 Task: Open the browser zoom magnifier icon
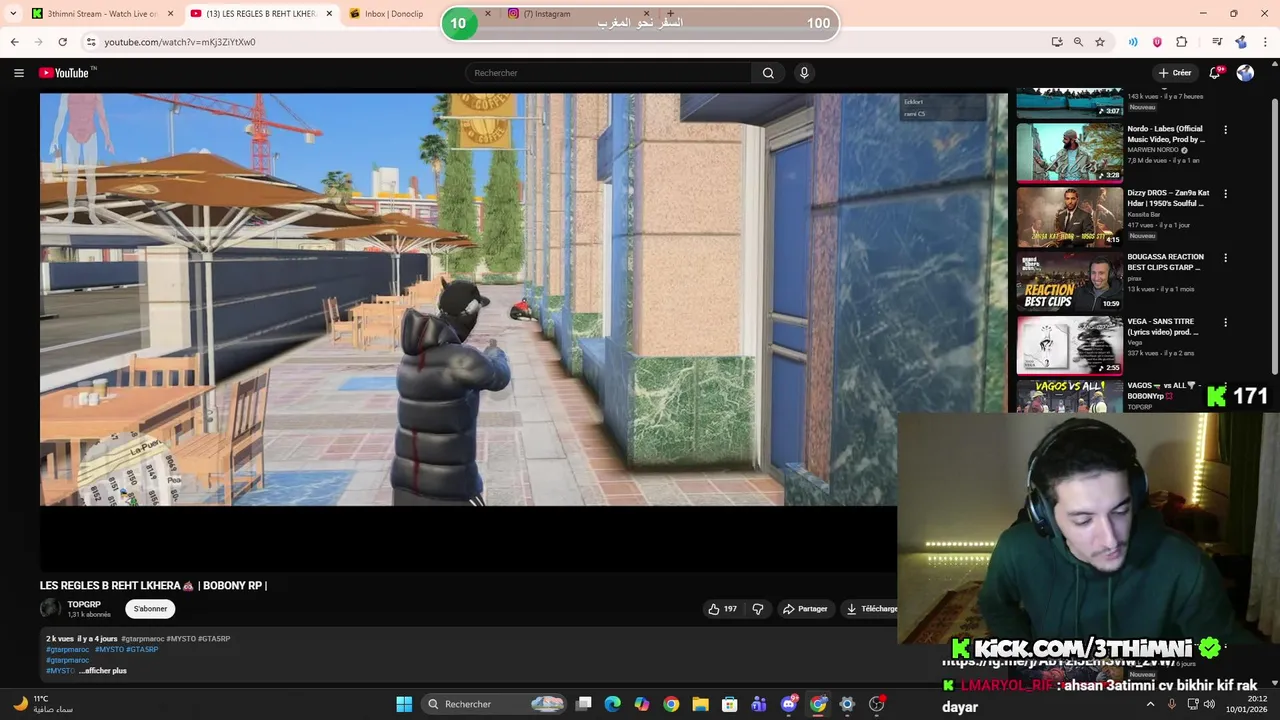click(x=1078, y=42)
